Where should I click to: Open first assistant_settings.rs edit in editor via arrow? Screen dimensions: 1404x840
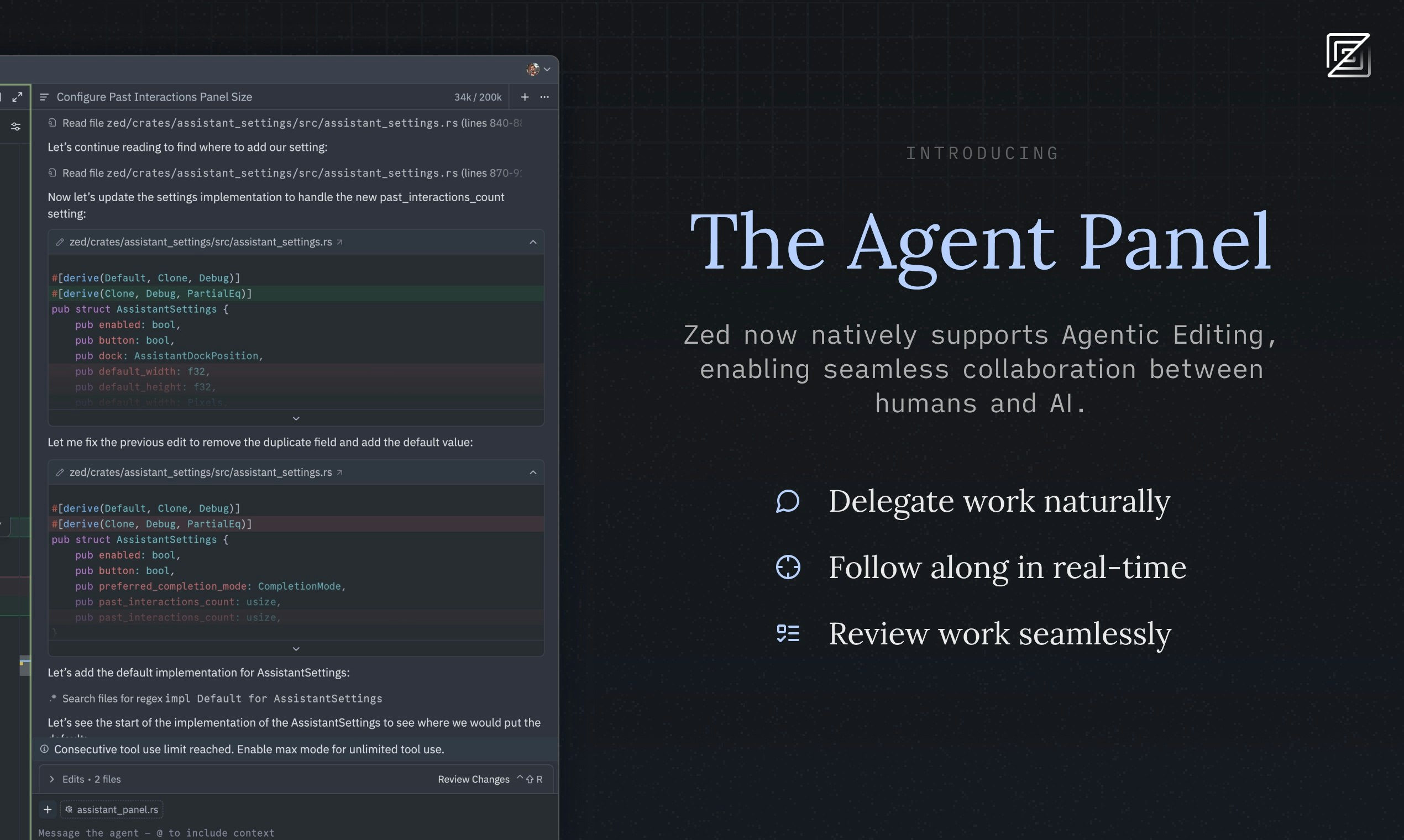tap(340, 242)
